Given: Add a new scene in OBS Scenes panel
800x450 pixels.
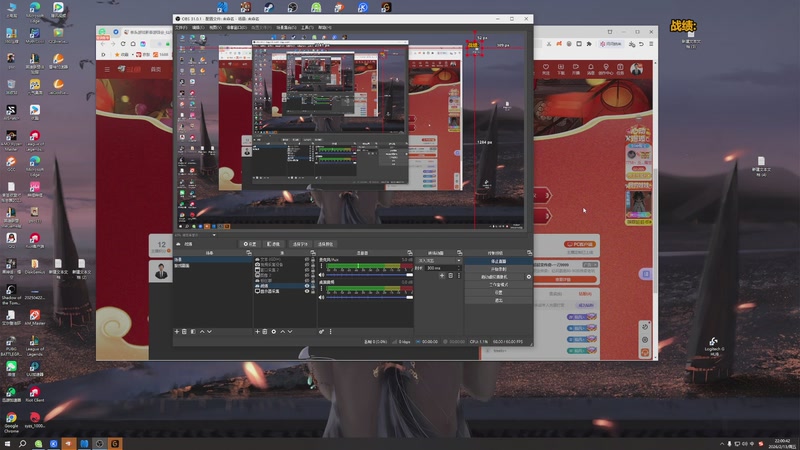Looking at the screenshot, I should click(x=177, y=332).
